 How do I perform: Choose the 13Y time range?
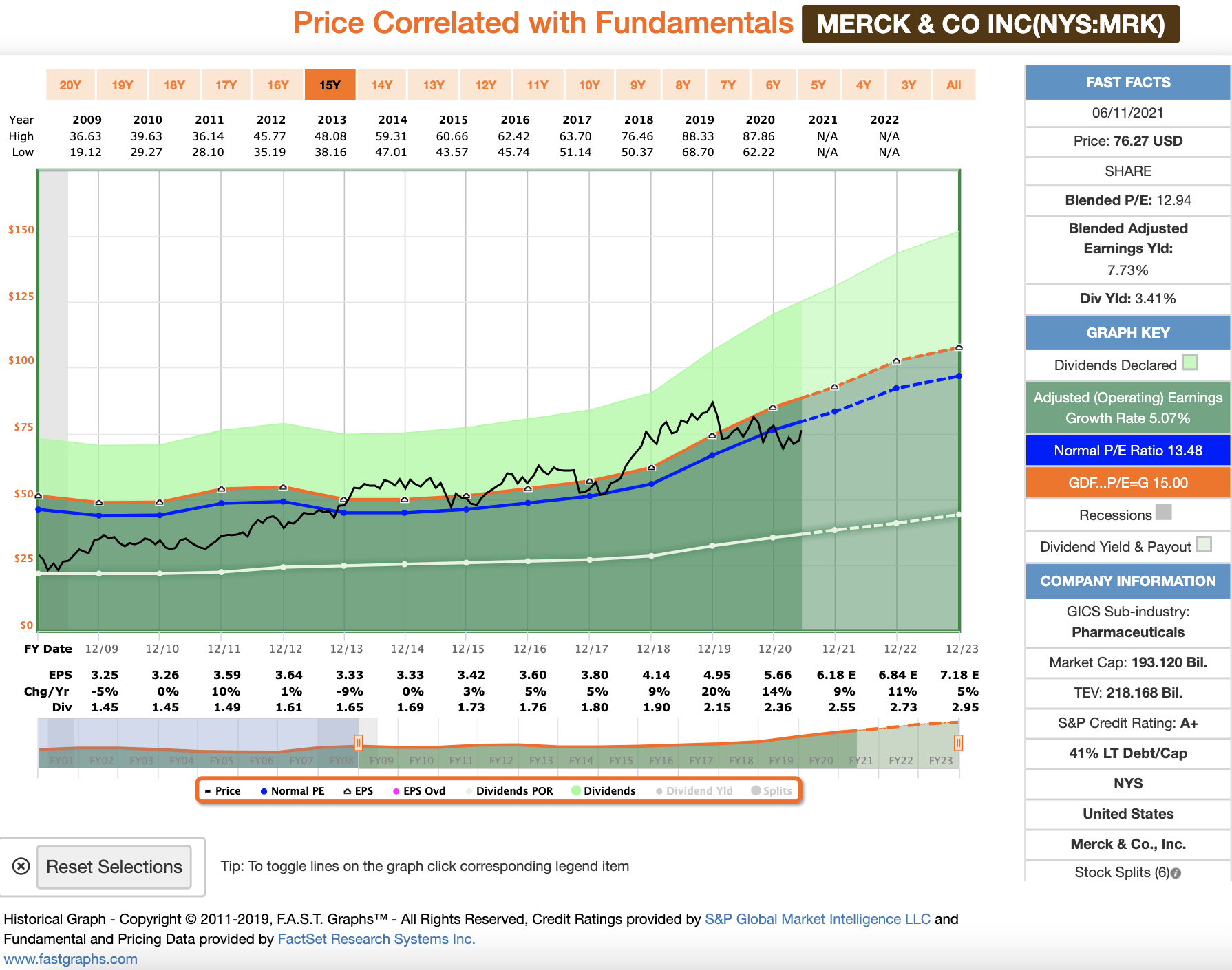pyautogui.click(x=434, y=85)
